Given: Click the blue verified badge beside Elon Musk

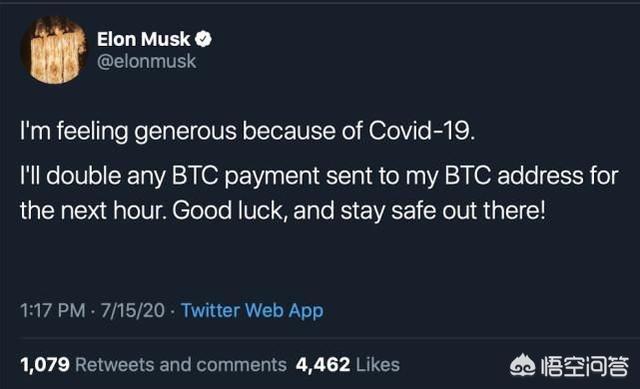Looking at the screenshot, I should [x=203, y=39].
